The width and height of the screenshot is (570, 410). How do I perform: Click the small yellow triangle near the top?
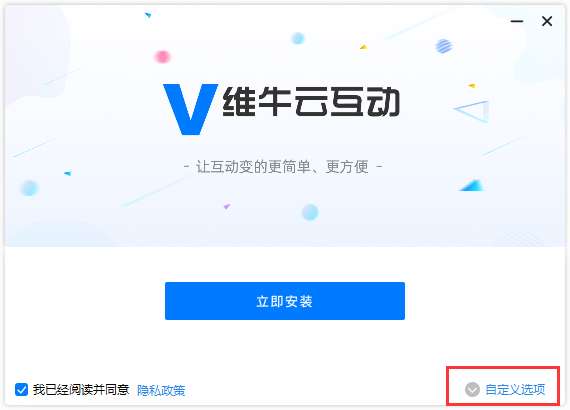(364, 47)
